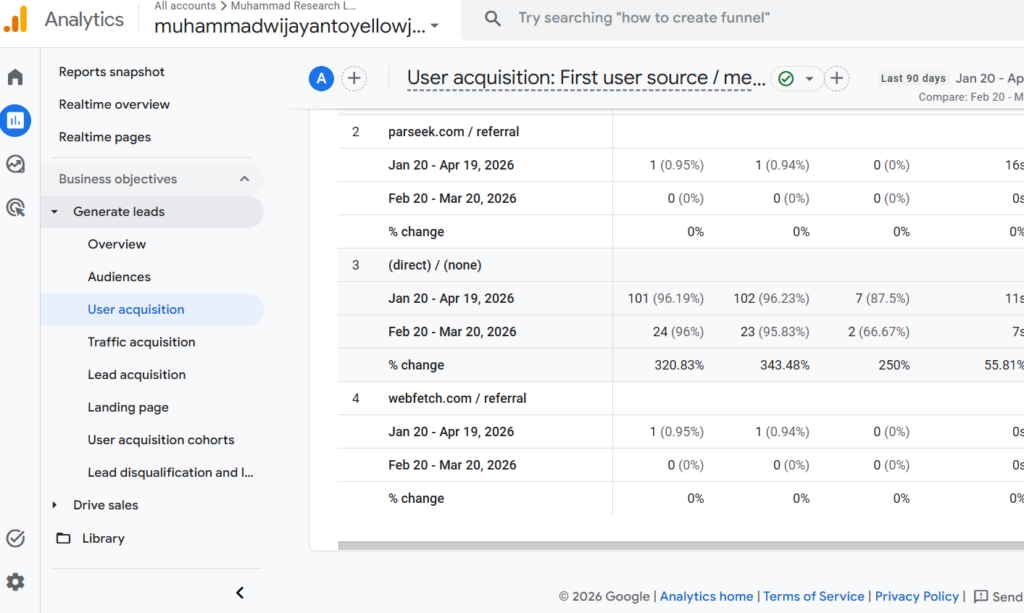This screenshot has width=1024, height=613.
Task: Open the property selector dropdown arrow
Action: (435, 27)
